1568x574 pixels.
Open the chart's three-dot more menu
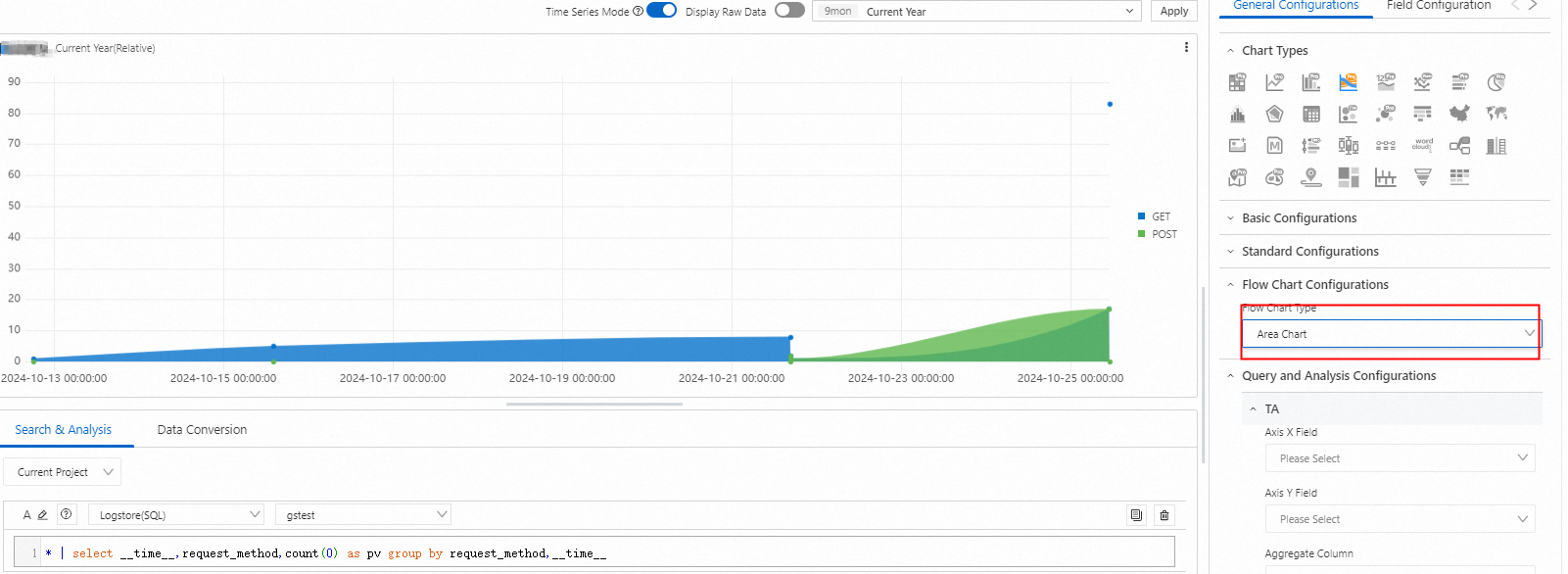(x=1186, y=47)
